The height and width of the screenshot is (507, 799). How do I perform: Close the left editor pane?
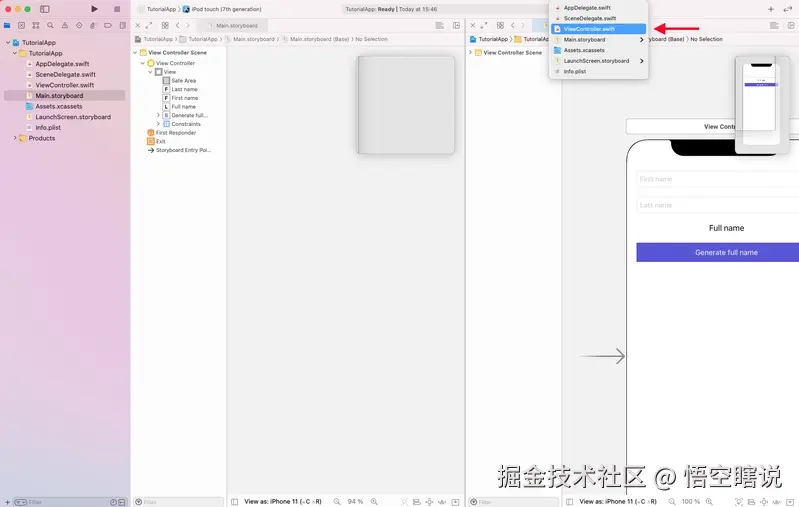(138, 25)
